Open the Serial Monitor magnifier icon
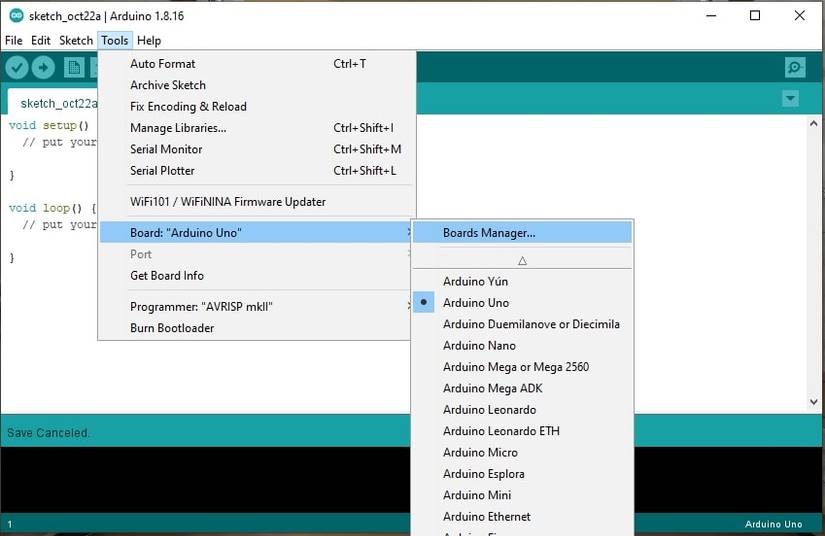Viewport: 825px width, 536px height. pyautogui.click(x=794, y=67)
